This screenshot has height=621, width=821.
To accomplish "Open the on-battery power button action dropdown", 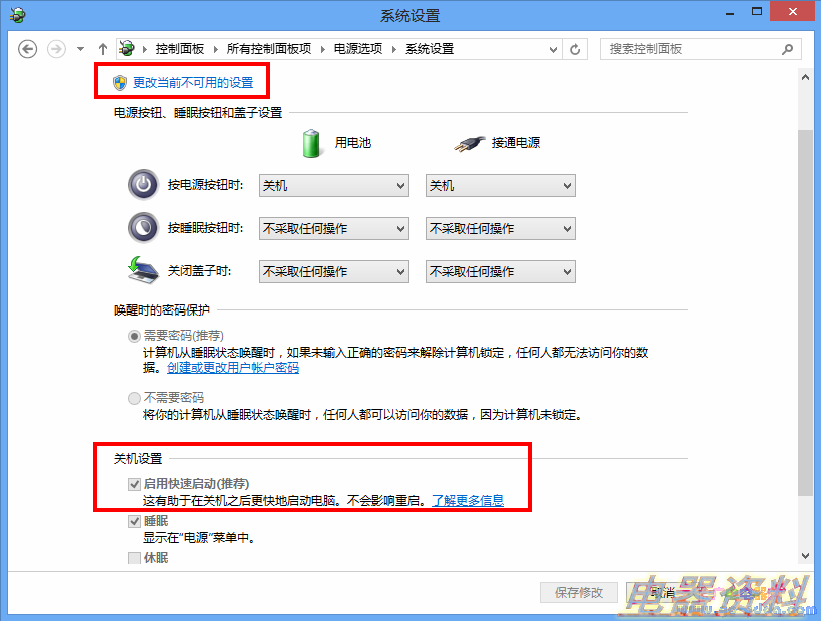I will (x=334, y=185).
